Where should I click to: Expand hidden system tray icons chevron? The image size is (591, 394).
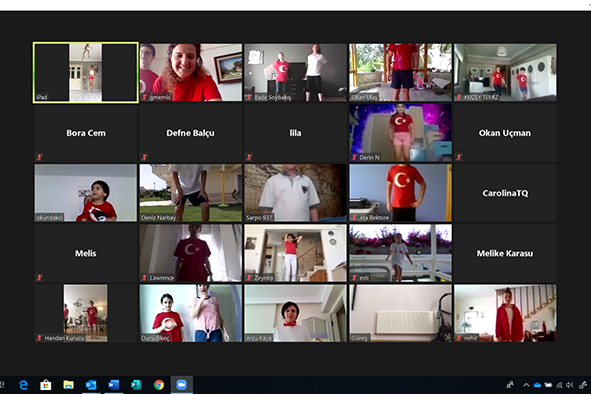tap(526, 385)
